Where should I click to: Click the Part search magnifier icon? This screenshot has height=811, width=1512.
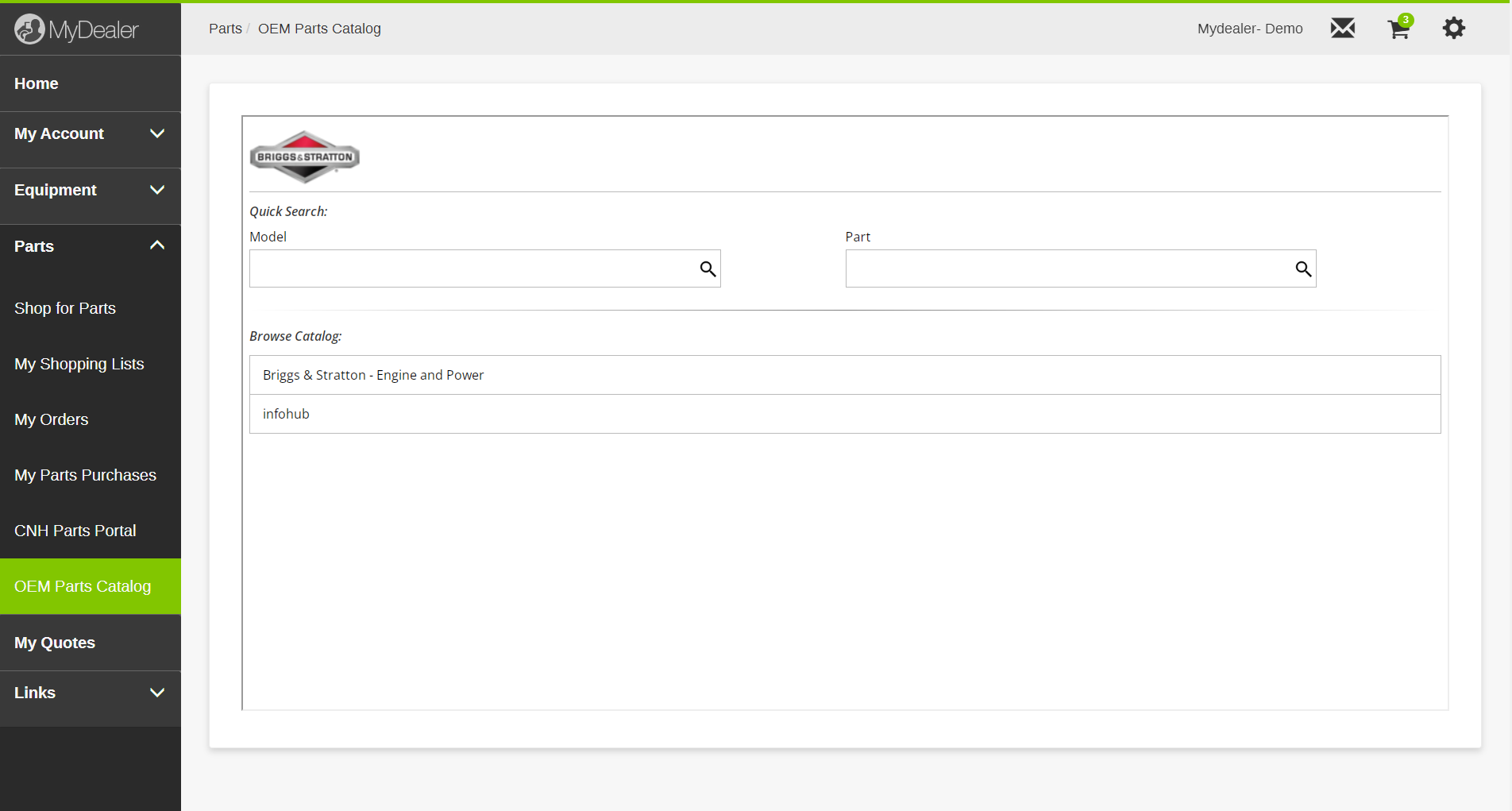click(x=1303, y=269)
